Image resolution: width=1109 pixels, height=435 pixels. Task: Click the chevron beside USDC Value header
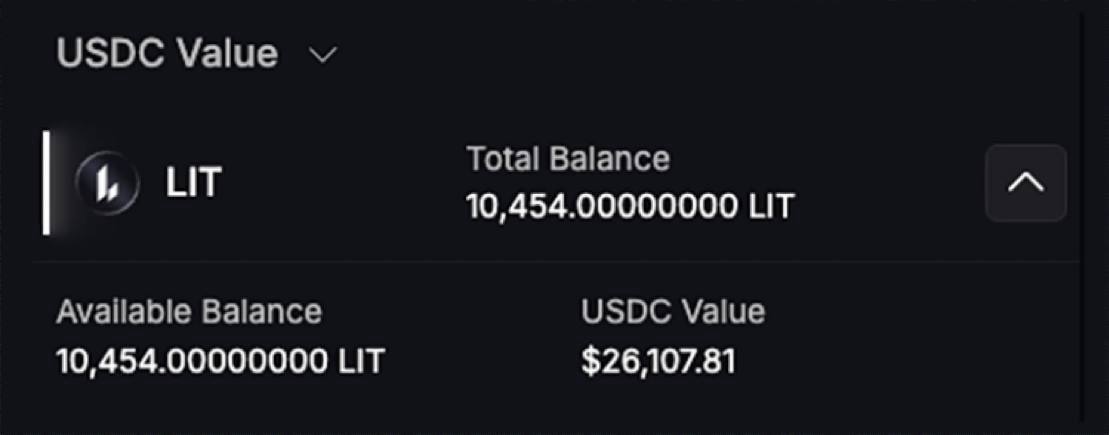[323, 56]
